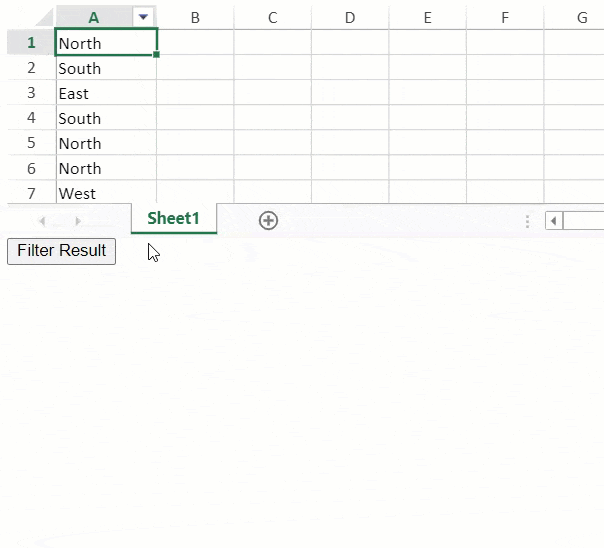The height and width of the screenshot is (548, 604).
Task: Select row 6 header
Action: coord(32,168)
